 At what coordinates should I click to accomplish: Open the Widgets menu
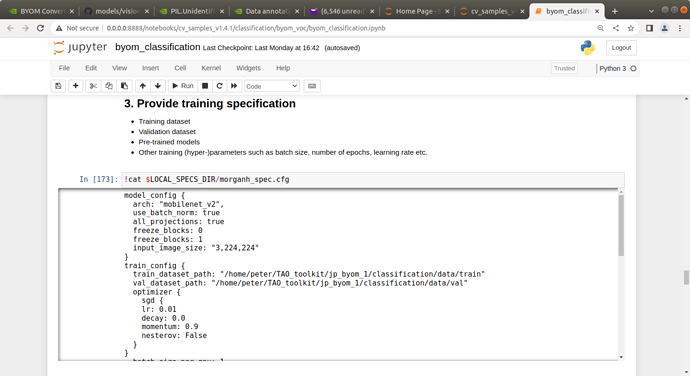248,68
